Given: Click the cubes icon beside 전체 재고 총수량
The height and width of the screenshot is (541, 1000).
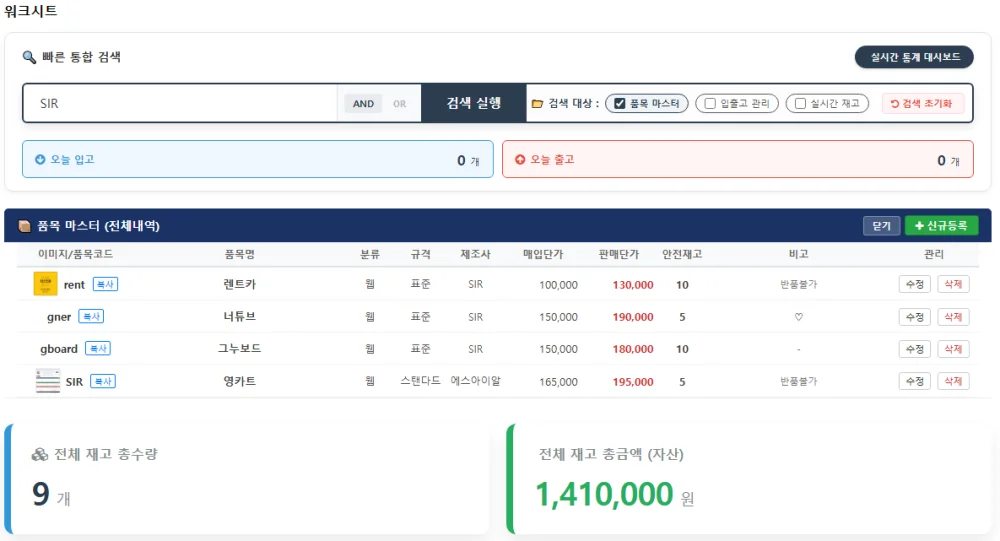Looking at the screenshot, I should [40, 454].
